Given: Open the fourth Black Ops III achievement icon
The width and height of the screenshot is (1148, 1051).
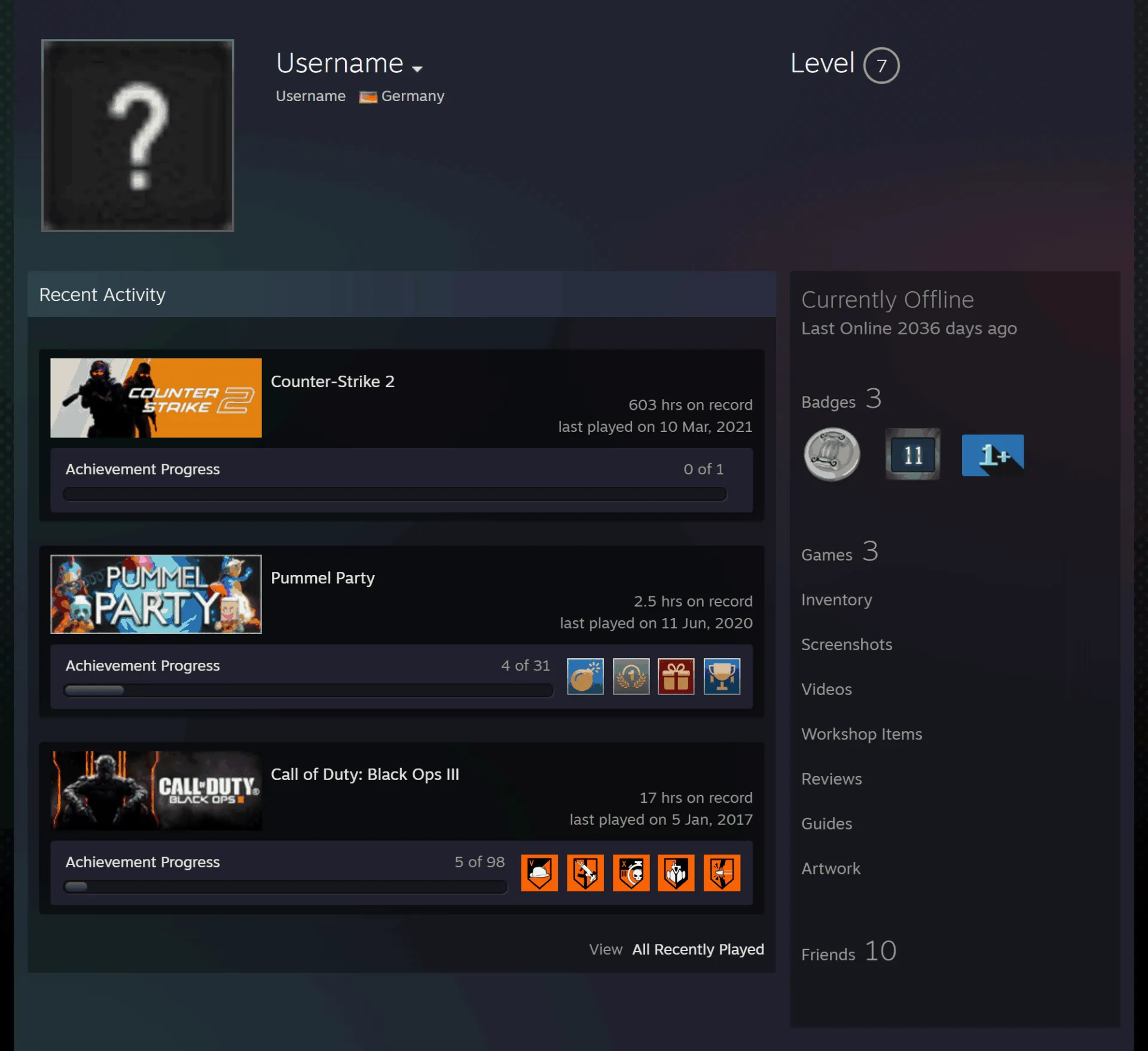Looking at the screenshot, I should [x=676, y=873].
